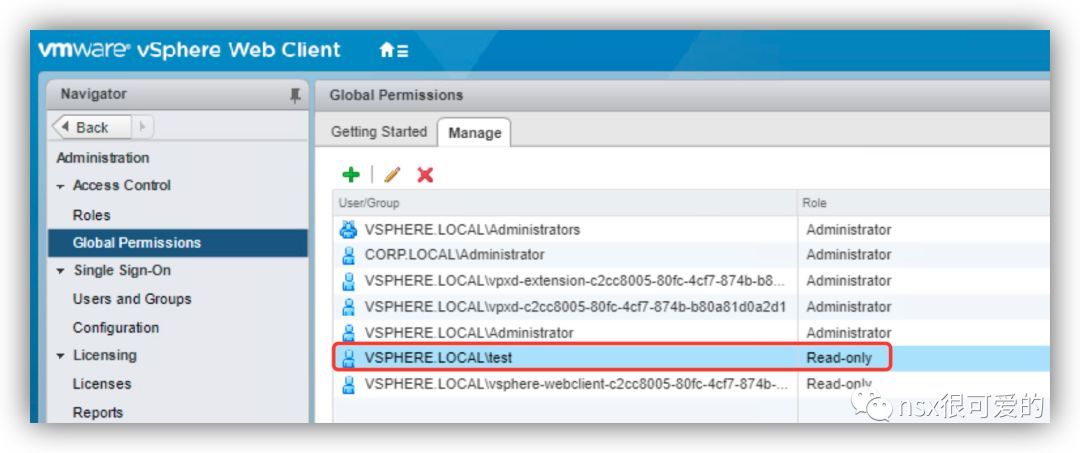Open Users and Groups
The width and height of the screenshot is (1080, 453).
(x=132, y=299)
